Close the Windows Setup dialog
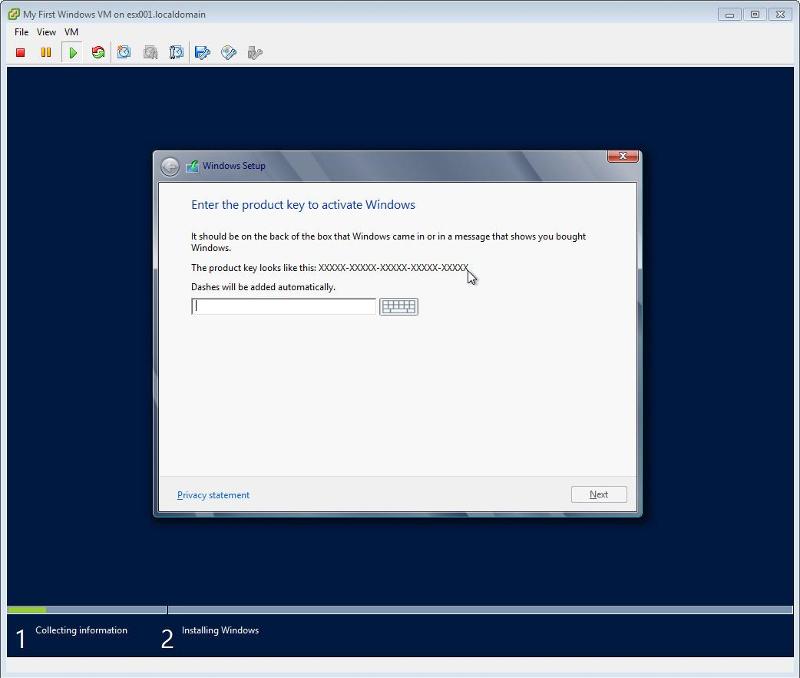Image resolution: width=800 pixels, height=678 pixels. (622, 156)
